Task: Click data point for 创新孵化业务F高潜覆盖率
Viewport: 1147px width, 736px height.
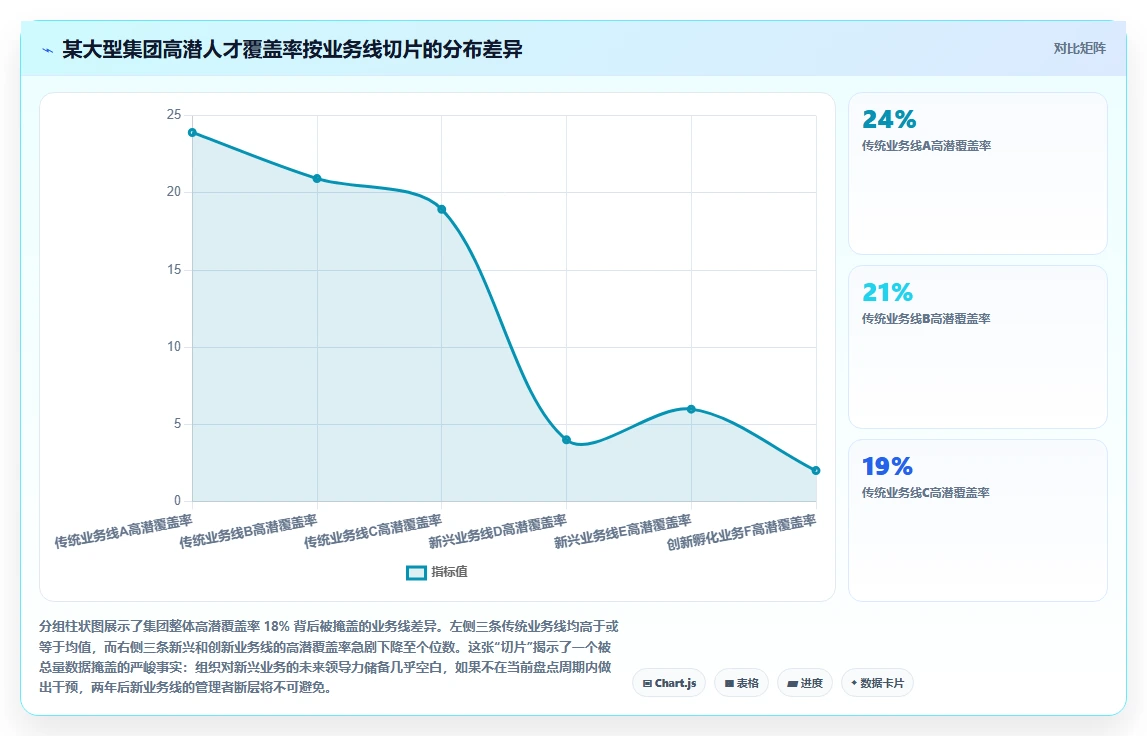Action: tap(816, 470)
